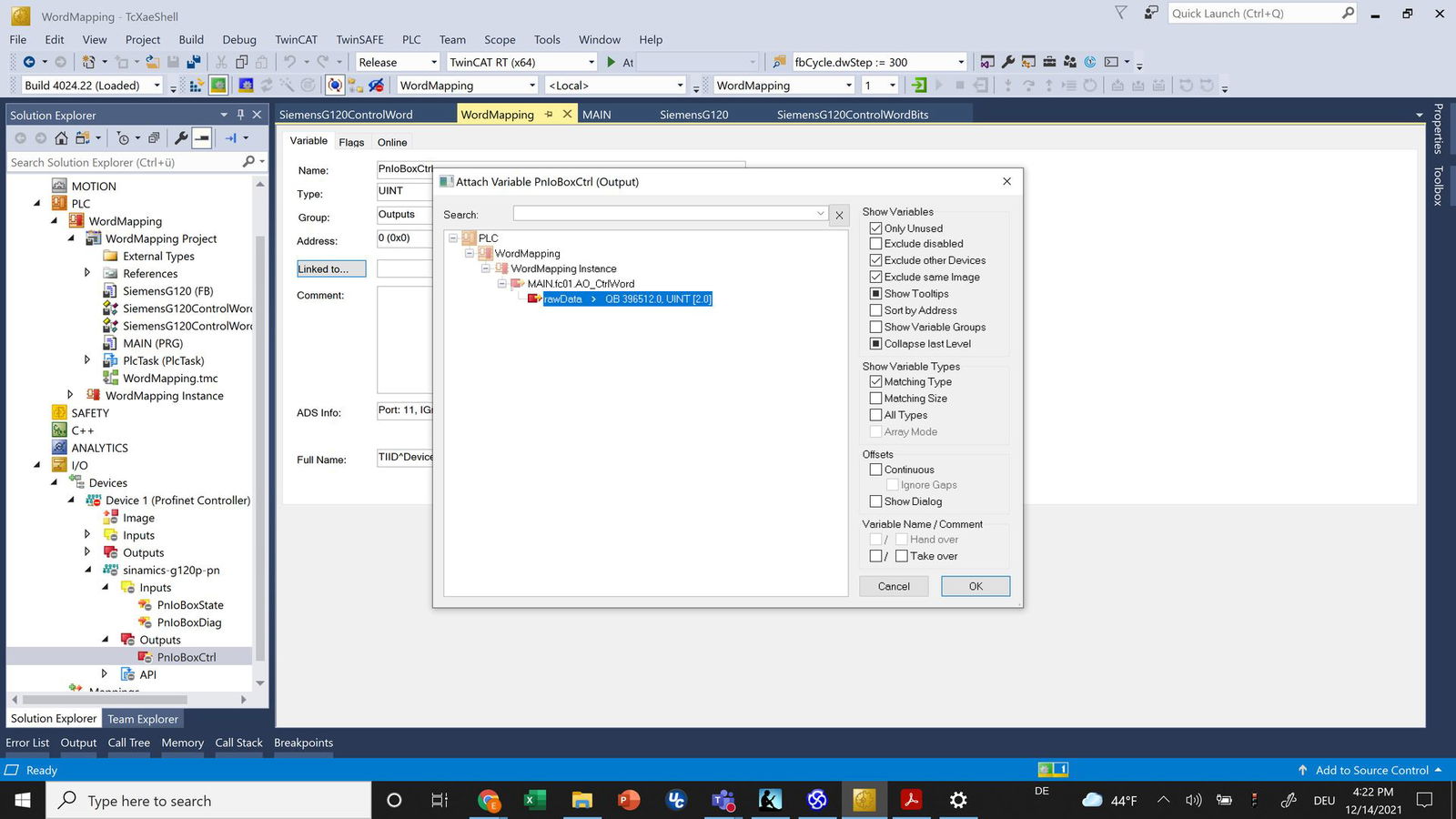
Task: Open the fbCycle.dwStep find dropdown
Action: (x=961, y=62)
